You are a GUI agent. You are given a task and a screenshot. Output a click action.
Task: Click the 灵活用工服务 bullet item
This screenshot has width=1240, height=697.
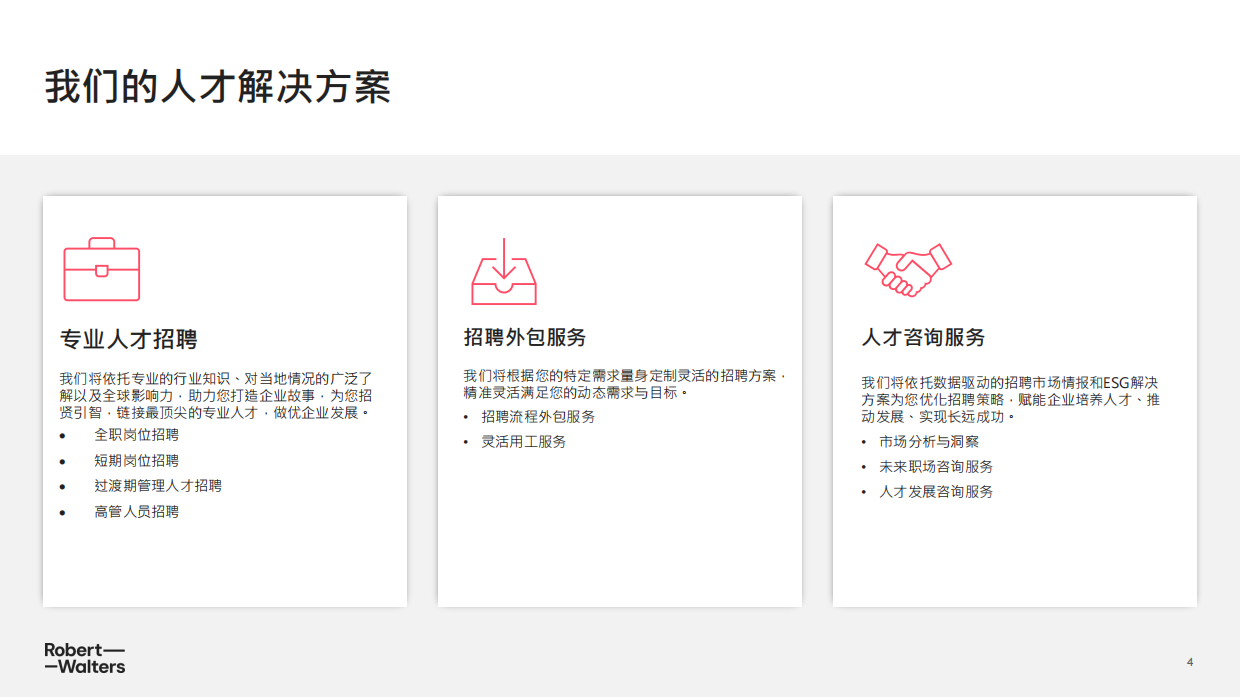point(524,441)
